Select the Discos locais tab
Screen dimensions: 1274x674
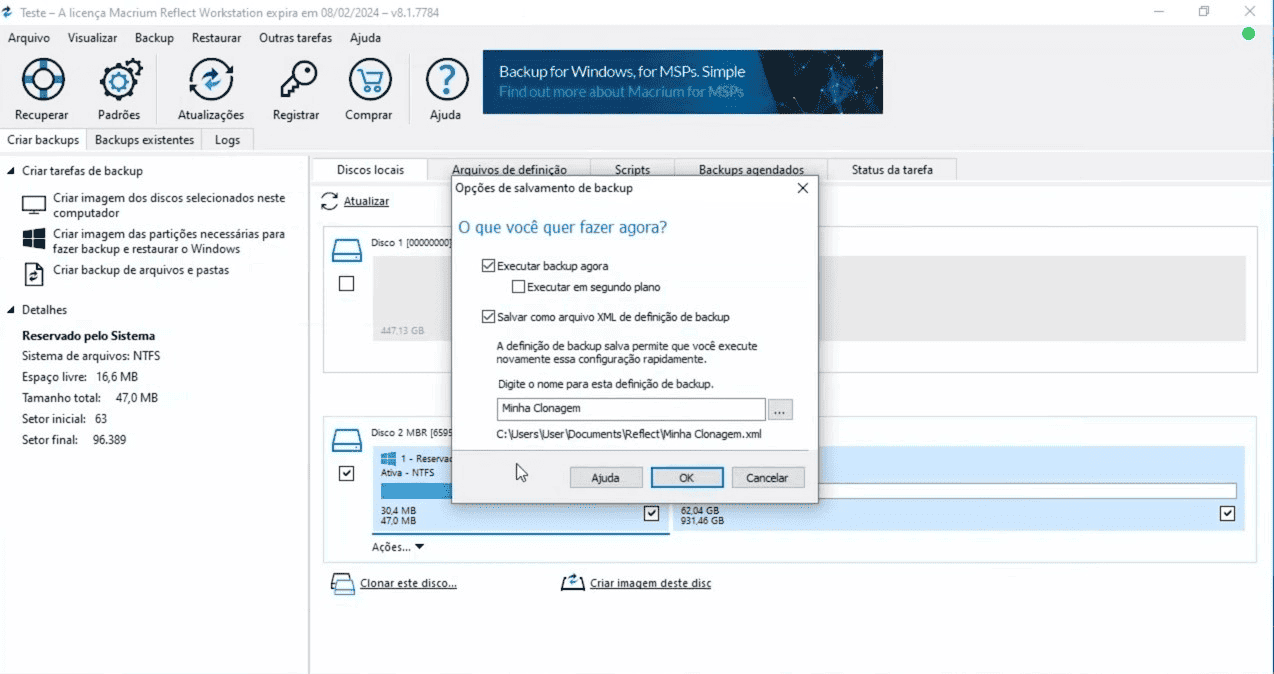370,170
